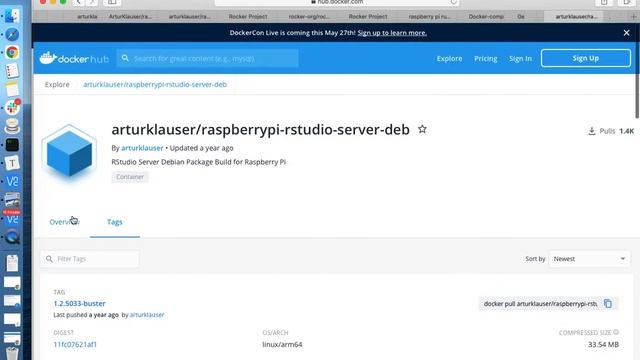Click the Docker Hub whale logo

[74, 58]
